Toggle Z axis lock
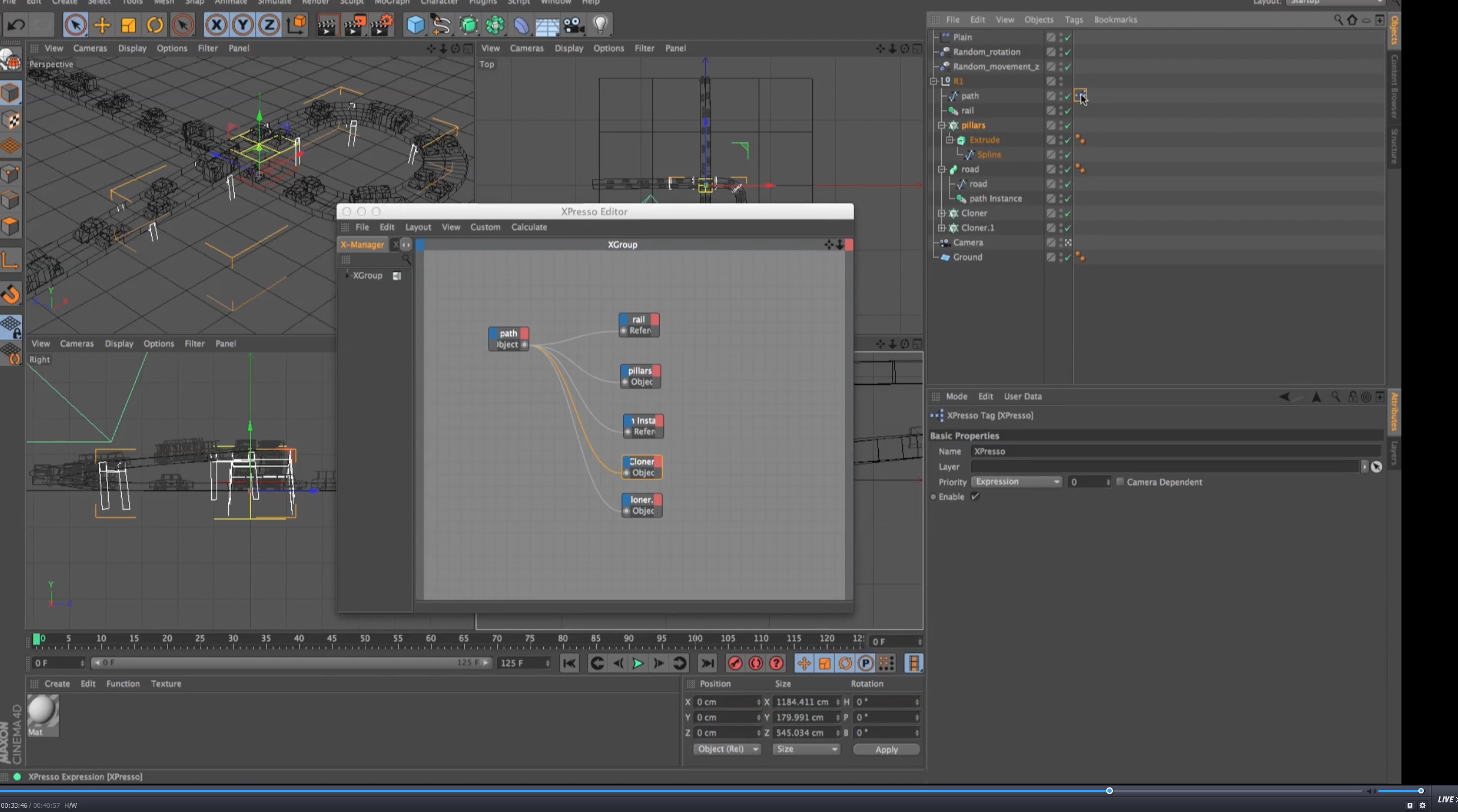This screenshot has width=1458, height=812. coord(269,25)
